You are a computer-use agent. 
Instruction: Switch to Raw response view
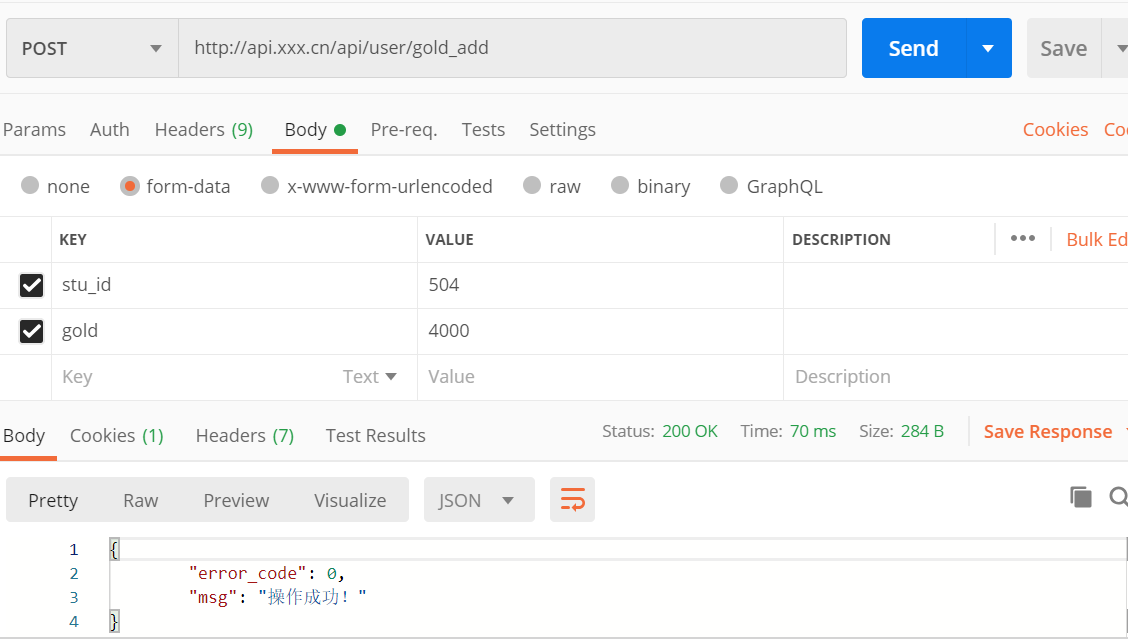pyautogui.click(x=140, y=500)
